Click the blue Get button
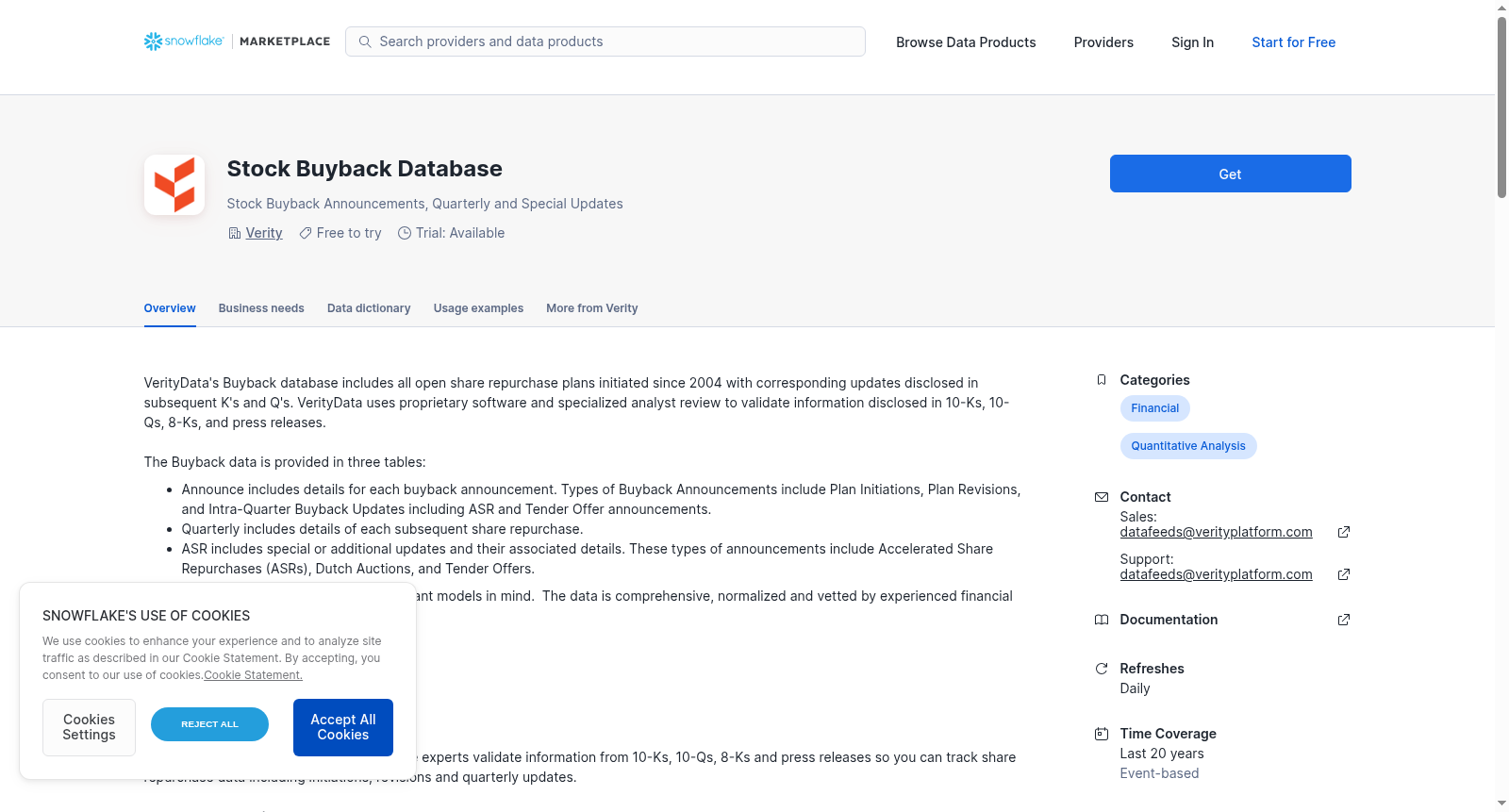 [x=1230, y=174]
